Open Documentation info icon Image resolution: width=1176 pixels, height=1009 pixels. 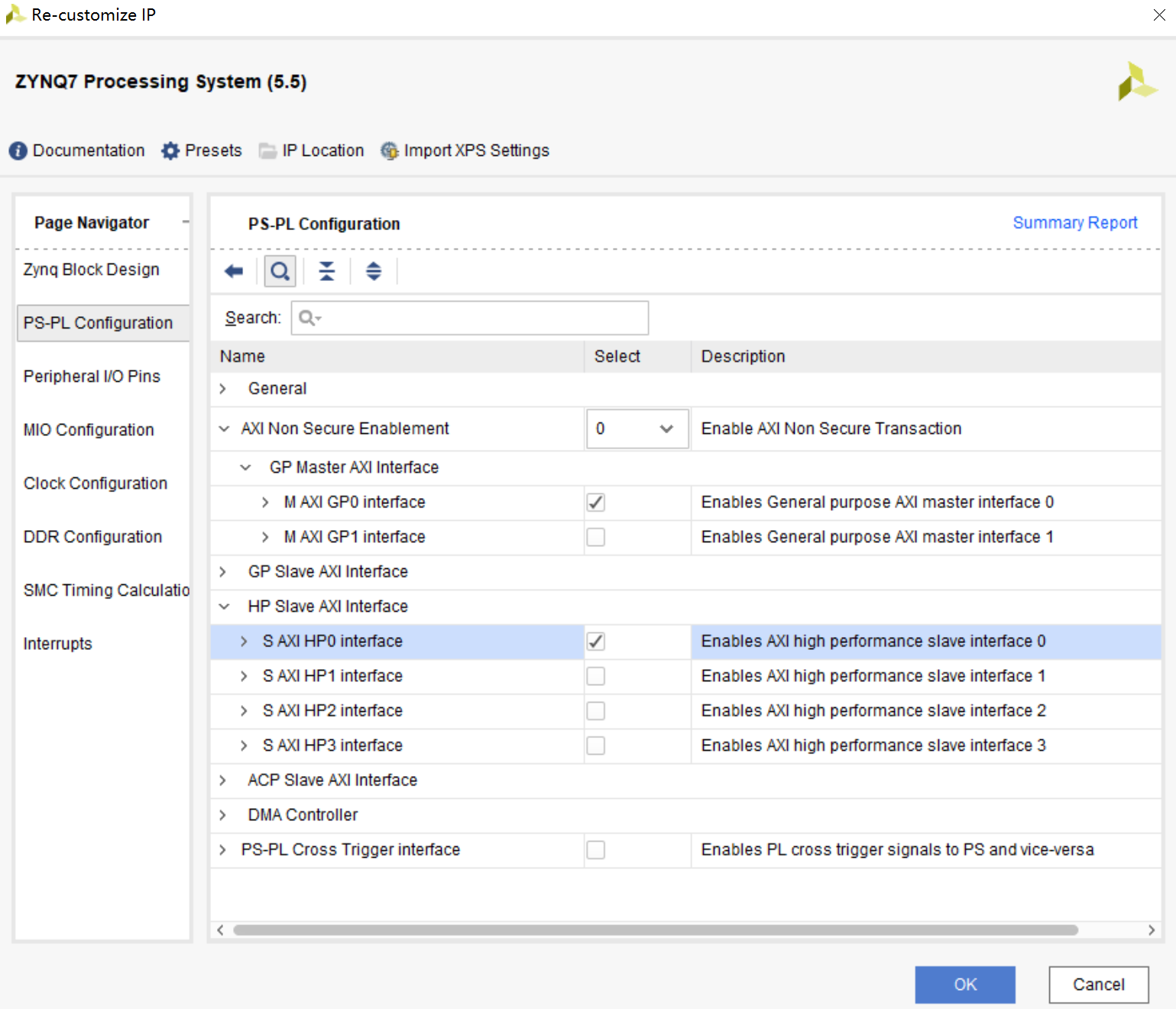pos(18,150)
